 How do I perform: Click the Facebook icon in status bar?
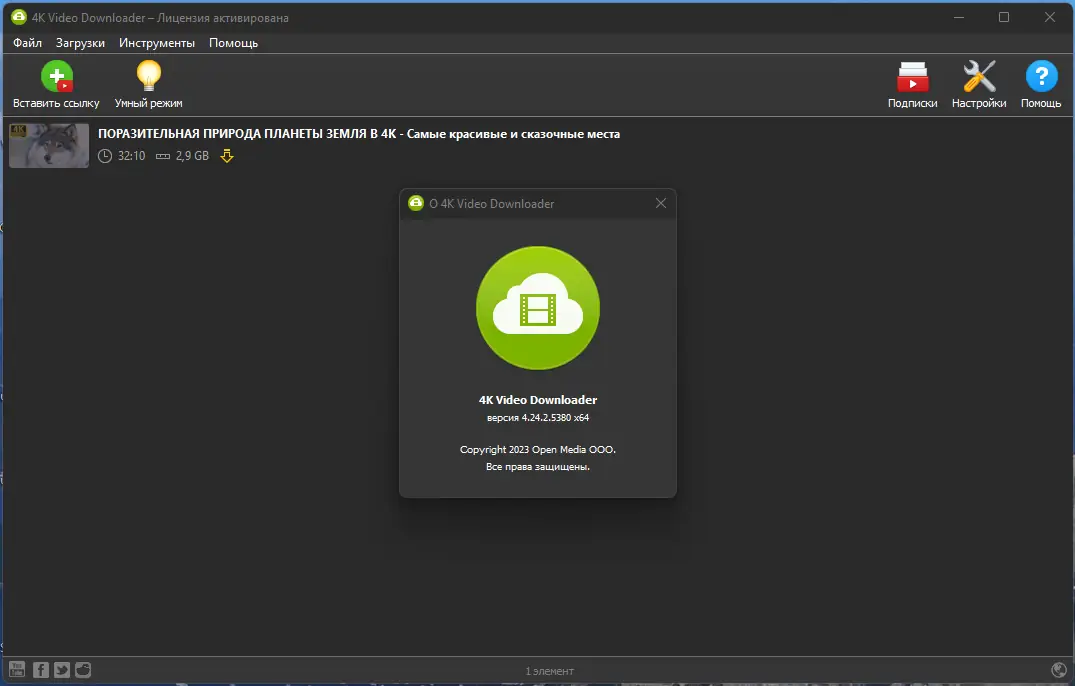[x=41, y=670]
